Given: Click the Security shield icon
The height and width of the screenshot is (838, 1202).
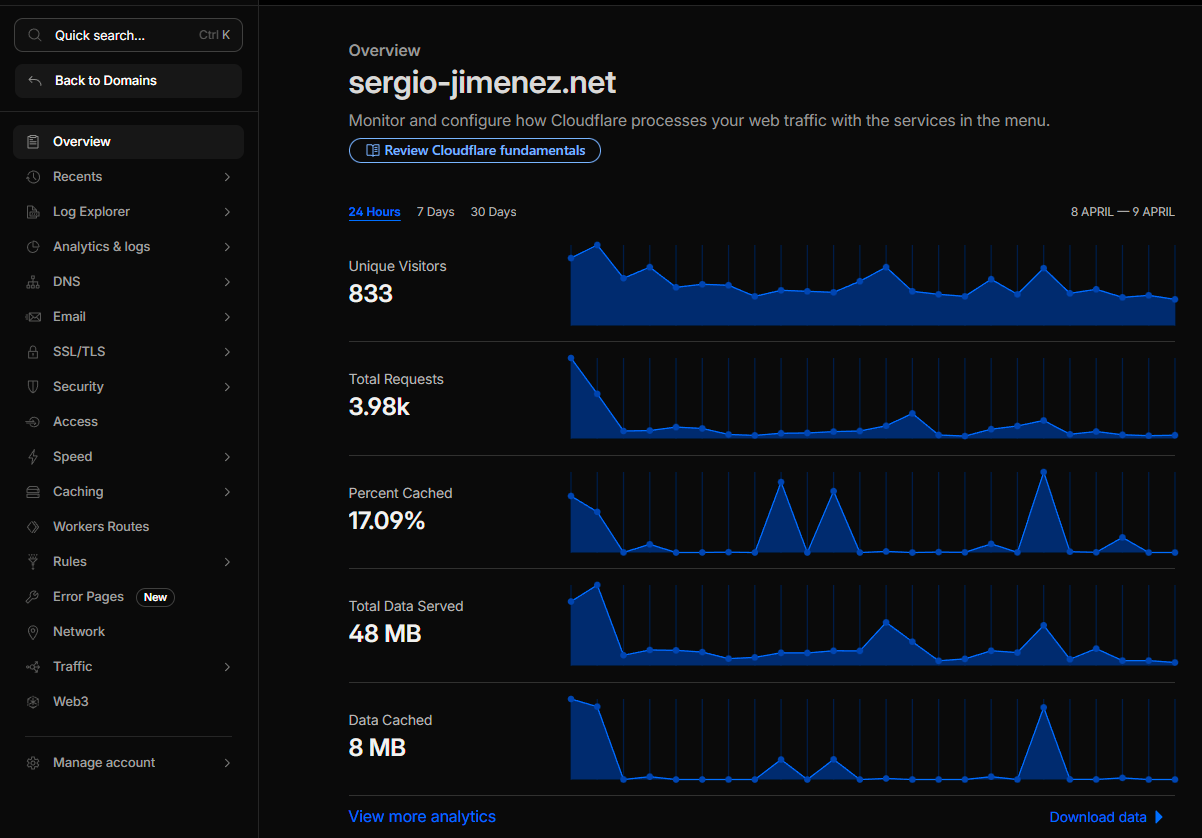Looking at the screenshot, I should tap(33, 387).
